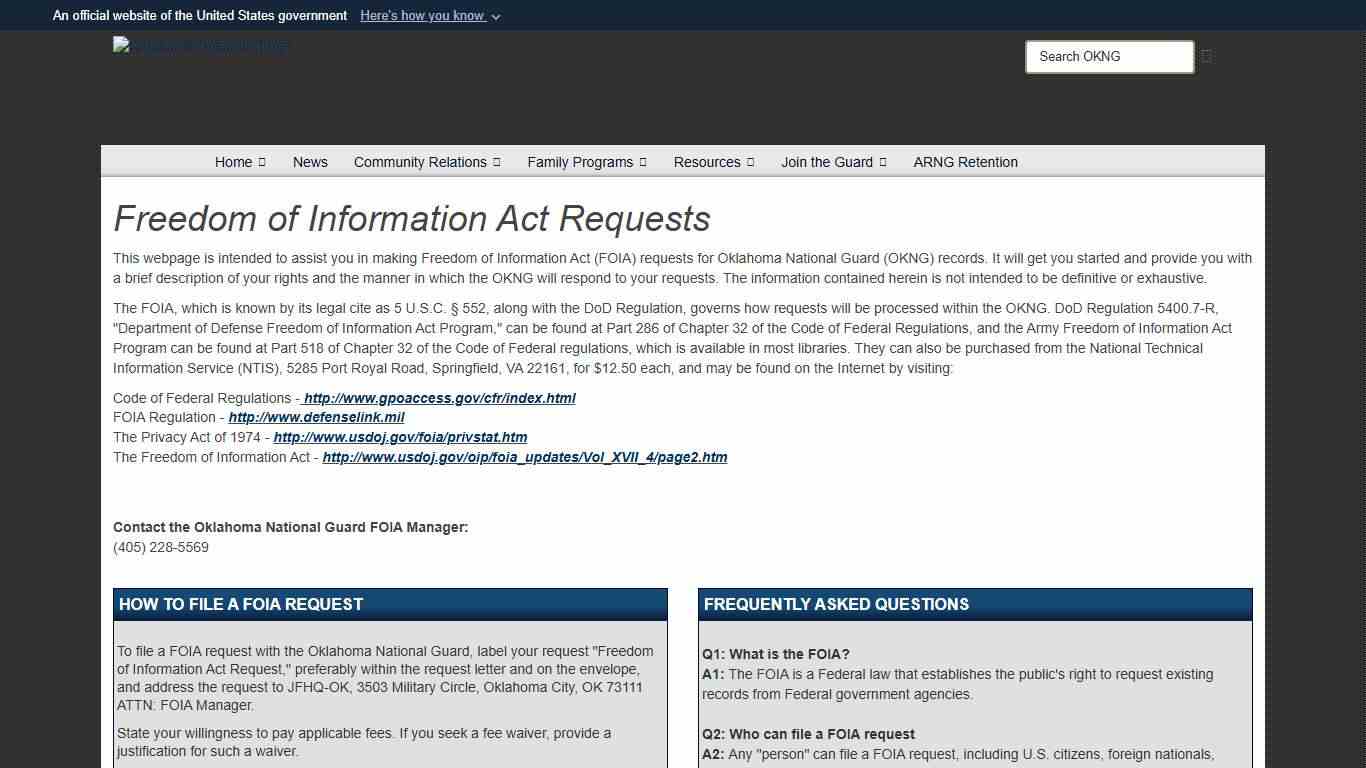Click the OKNG site logo image
The height and width of the screenshot is (768, 1366).
click(199, 45)
